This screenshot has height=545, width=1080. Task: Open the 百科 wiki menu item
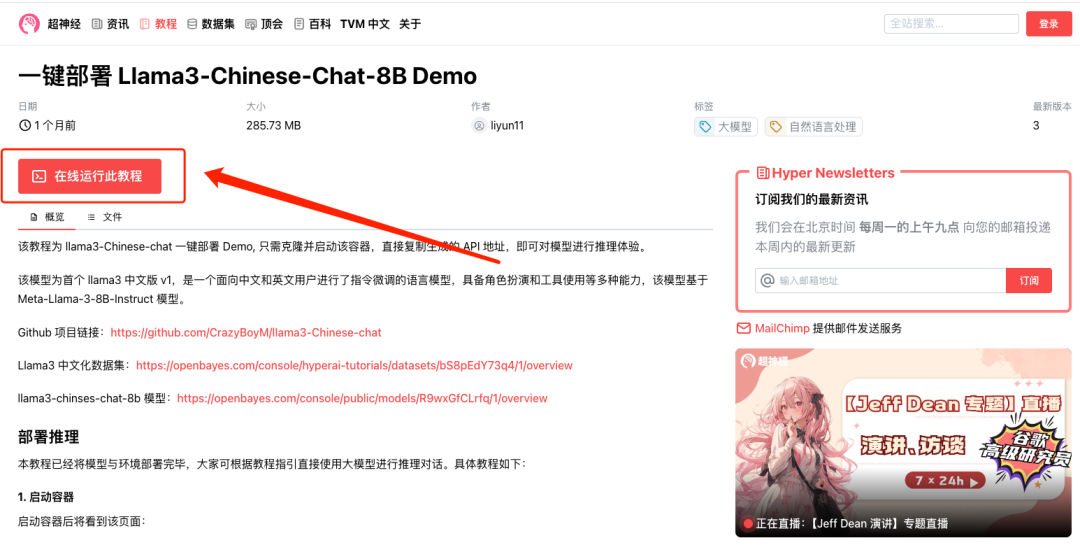312,24
